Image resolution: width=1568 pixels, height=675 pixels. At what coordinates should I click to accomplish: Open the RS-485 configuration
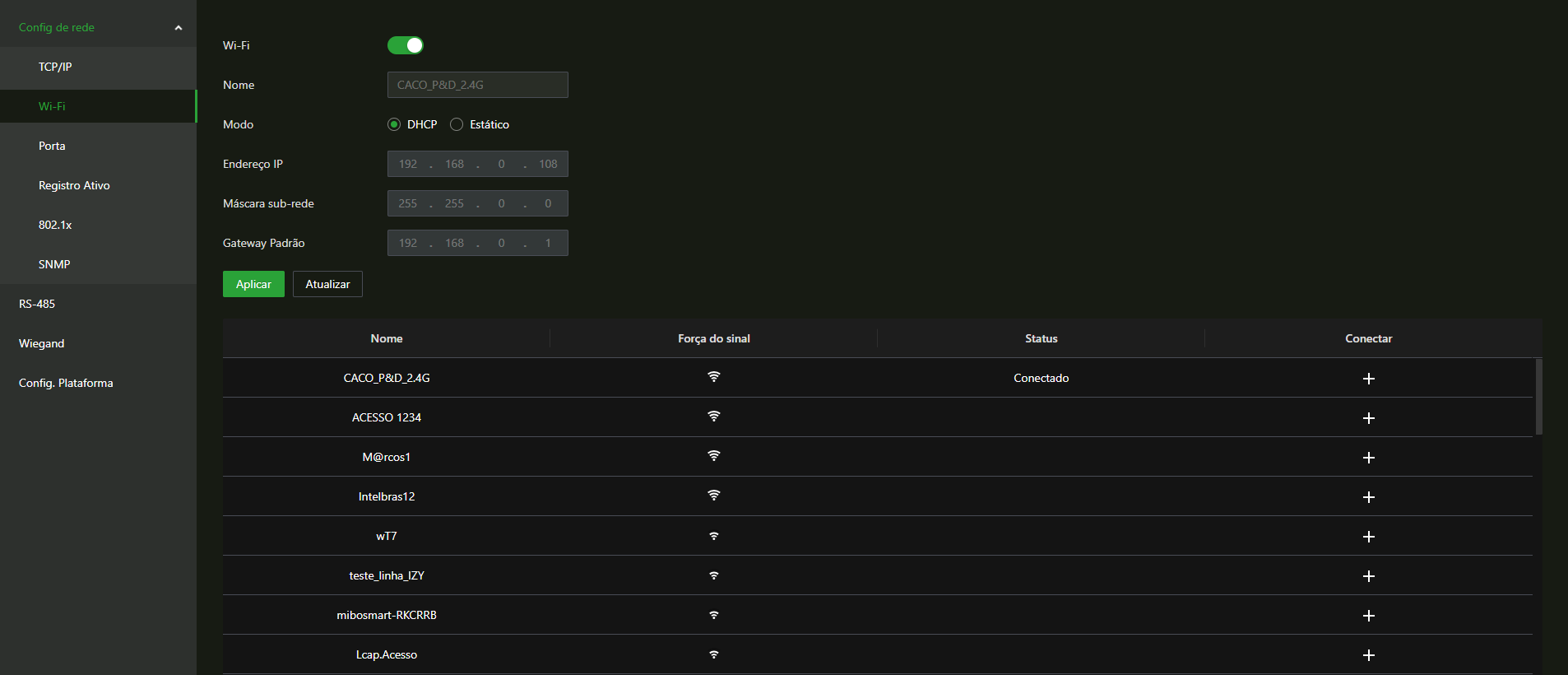point(37,304)
